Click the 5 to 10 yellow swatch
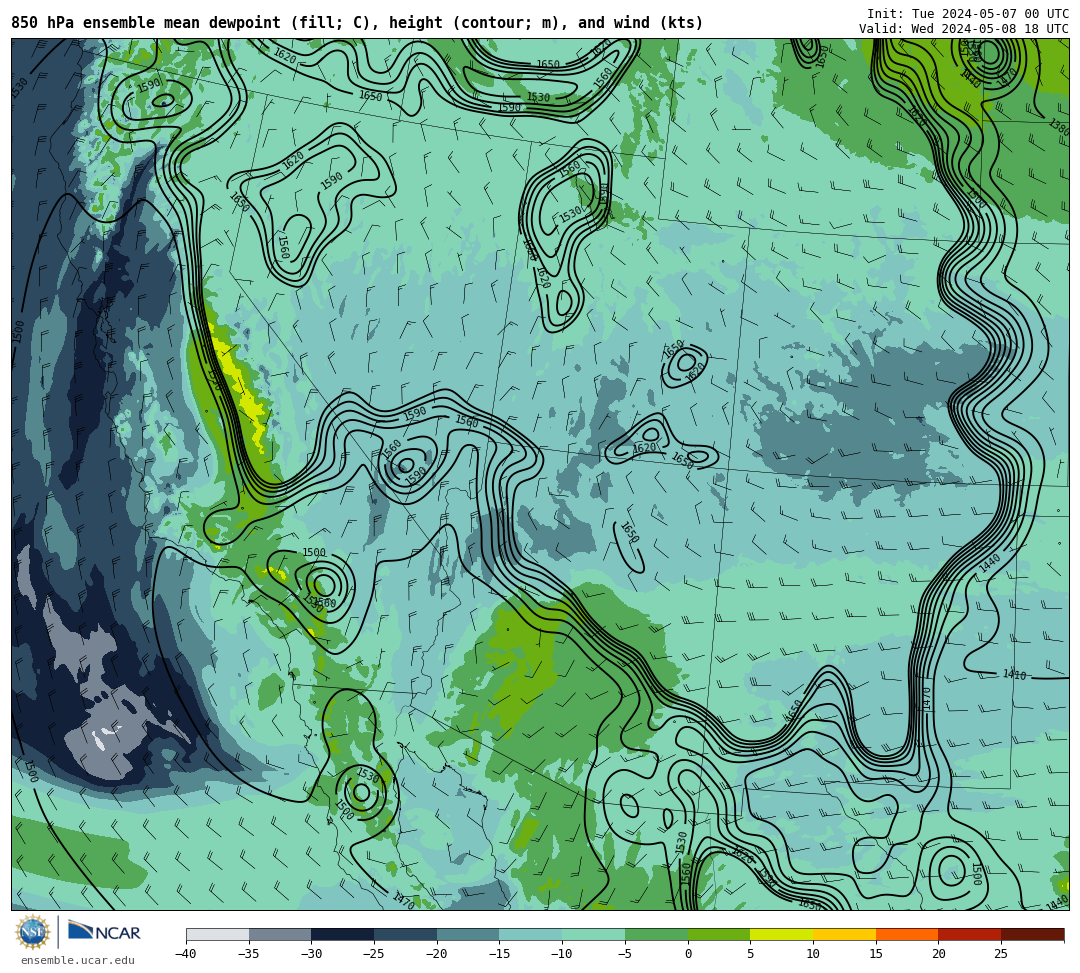Image resolution: width=1080 pixels, height=973 pixels. [x=782, y=934]
